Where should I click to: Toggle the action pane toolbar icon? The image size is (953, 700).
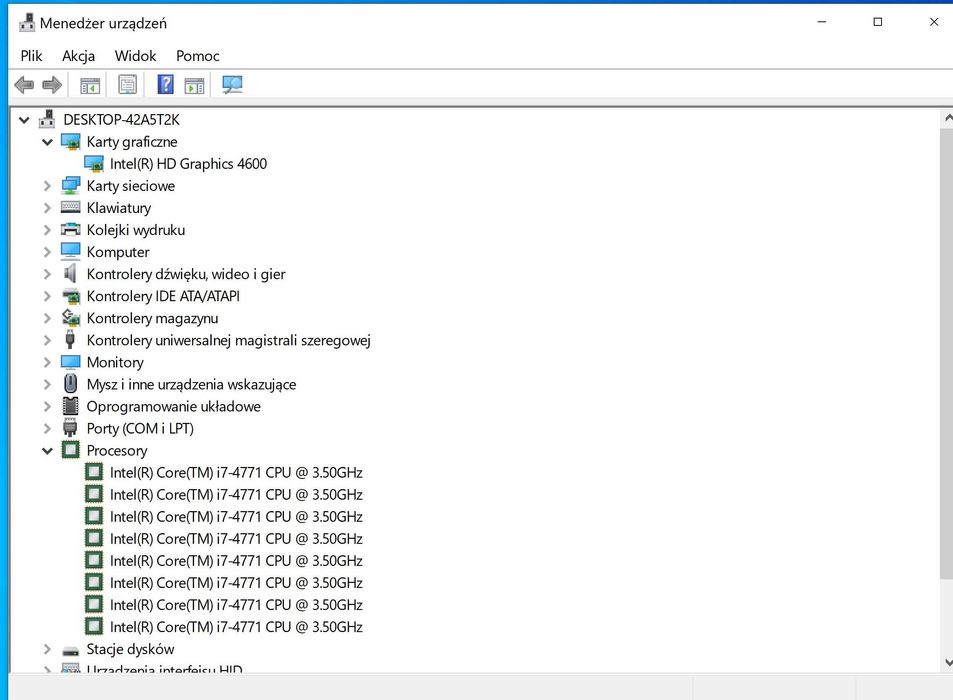tap(194, 86)
